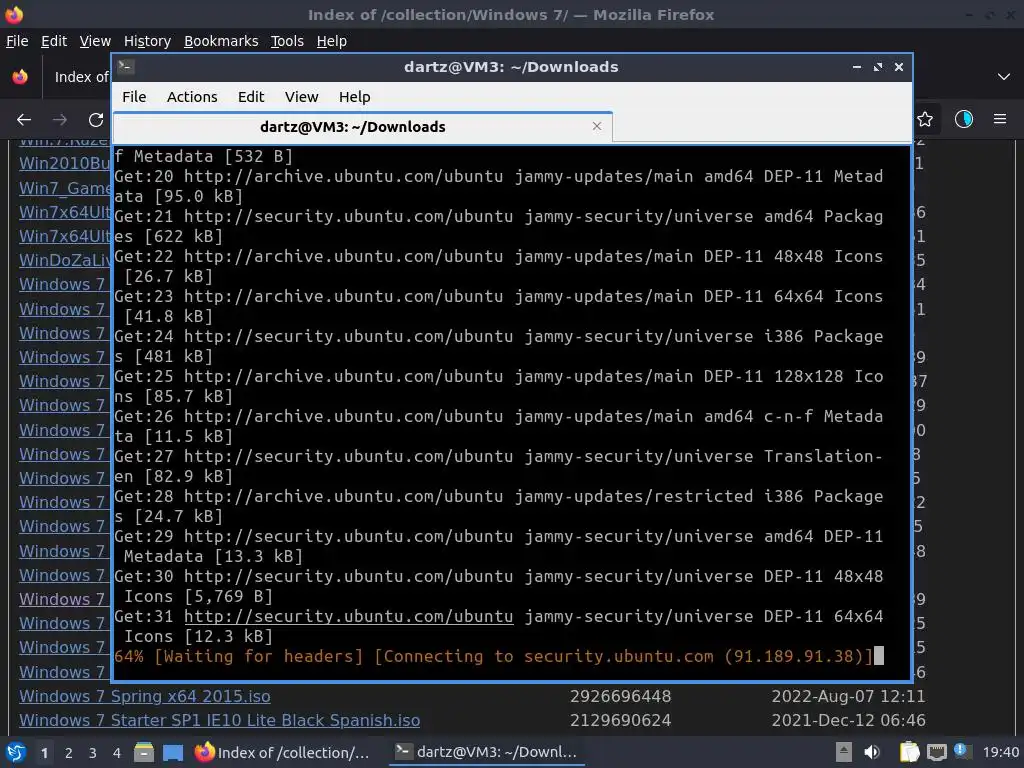Viewport: 1024px width, 768px height.
Task: Click the 'Get:20' terminal output line
Action: click(x=499, y=186)
